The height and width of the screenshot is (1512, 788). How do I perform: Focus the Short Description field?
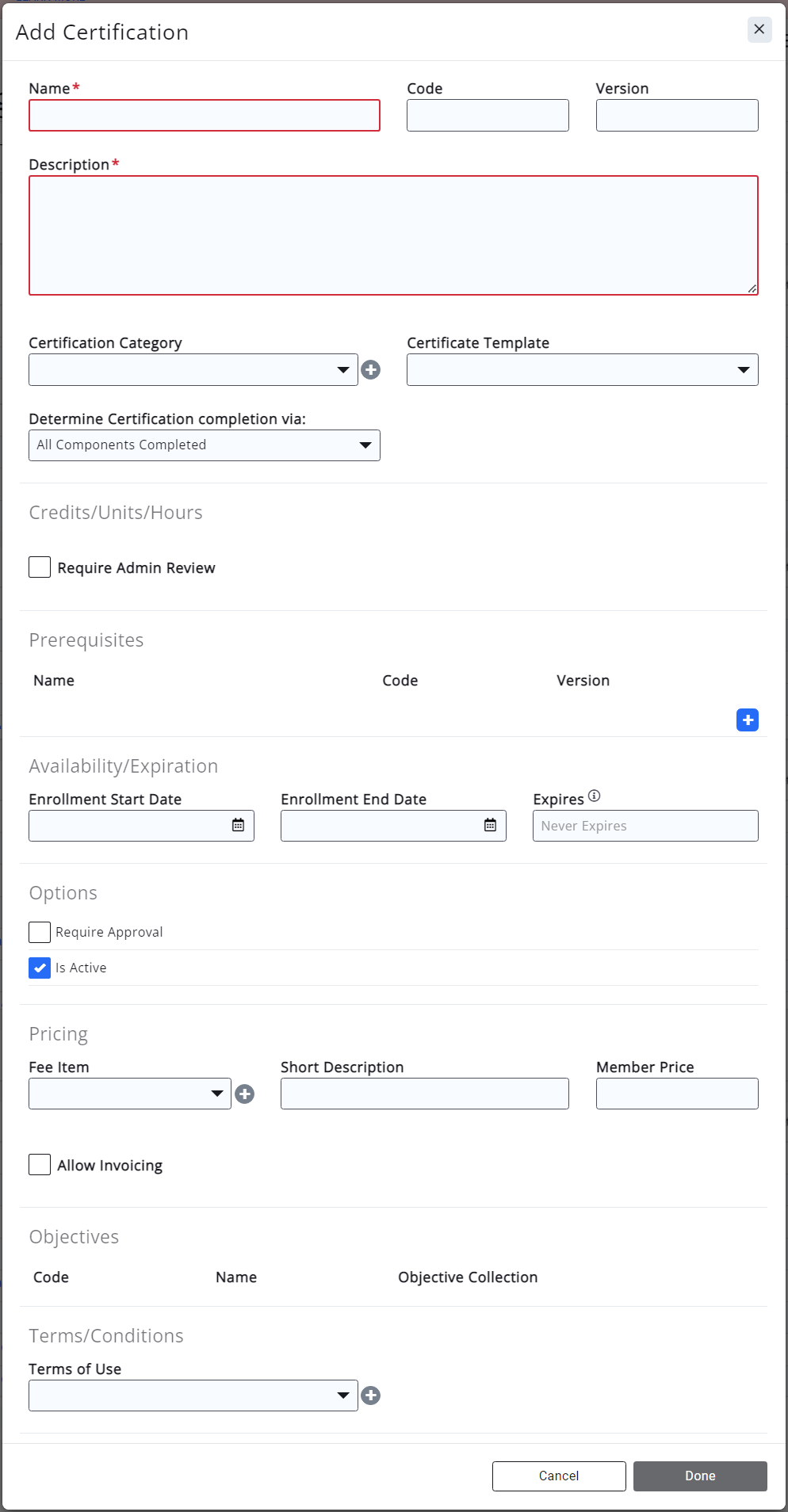[425, 1094]
